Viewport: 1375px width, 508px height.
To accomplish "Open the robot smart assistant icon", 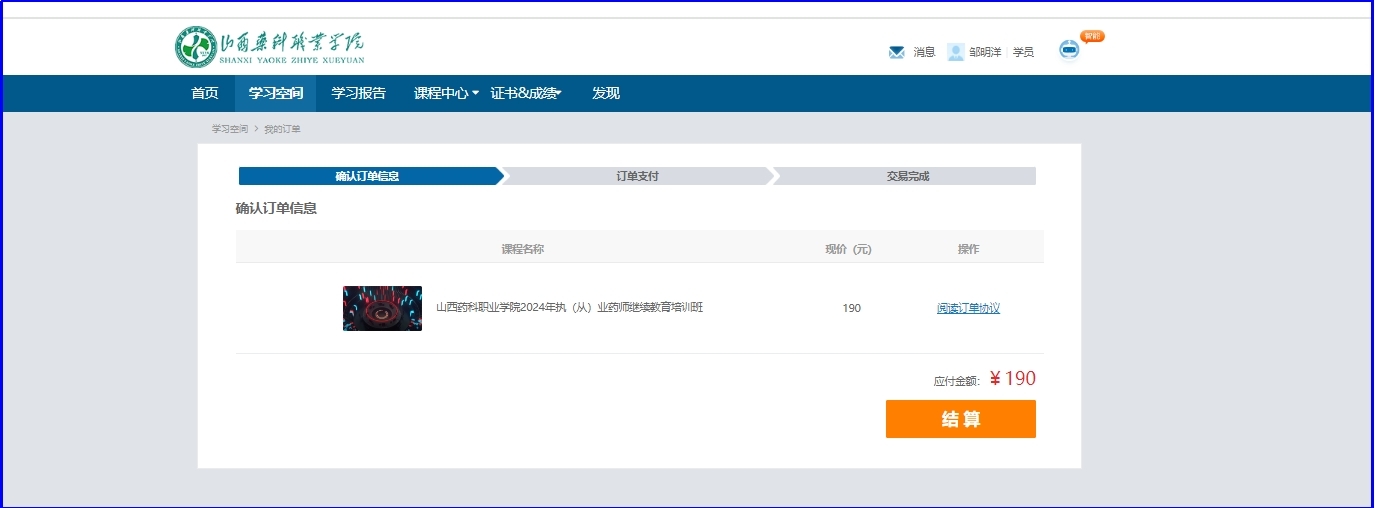I will coord(1069,50).
